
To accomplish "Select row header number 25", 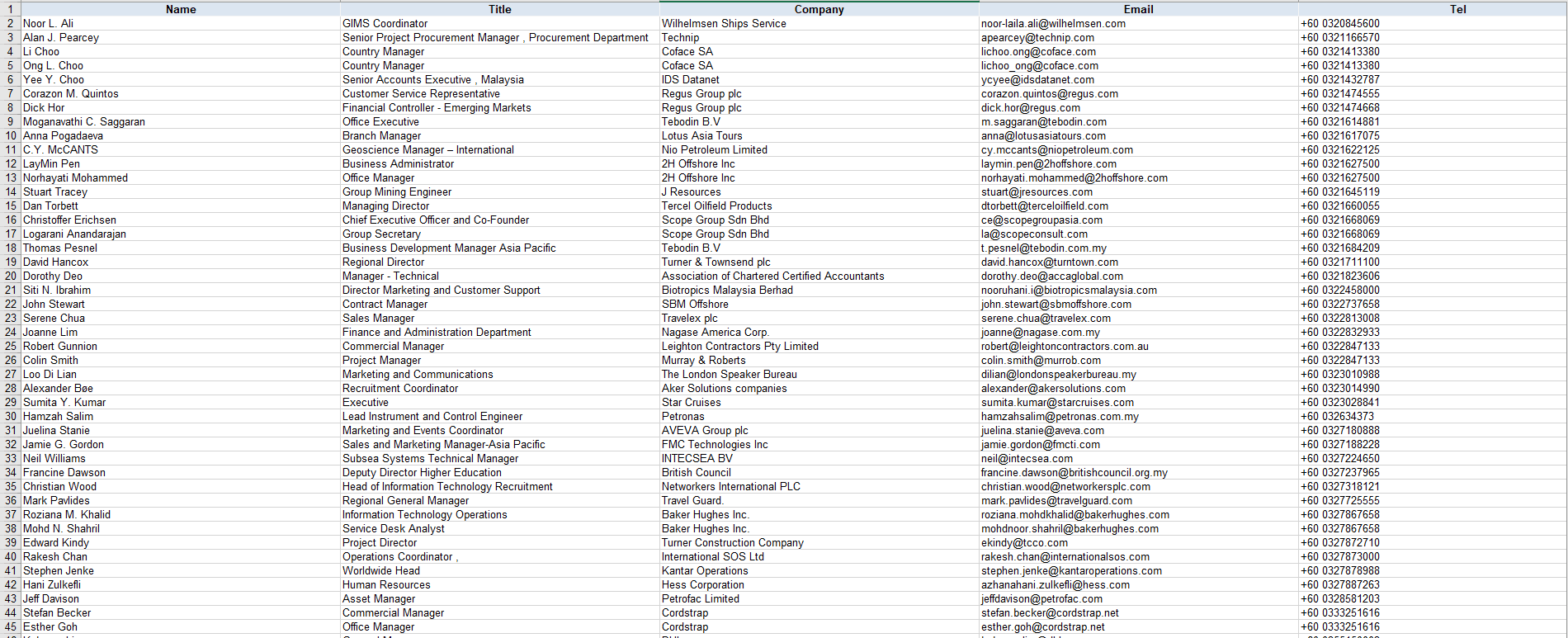I will (x=11, y=346).
